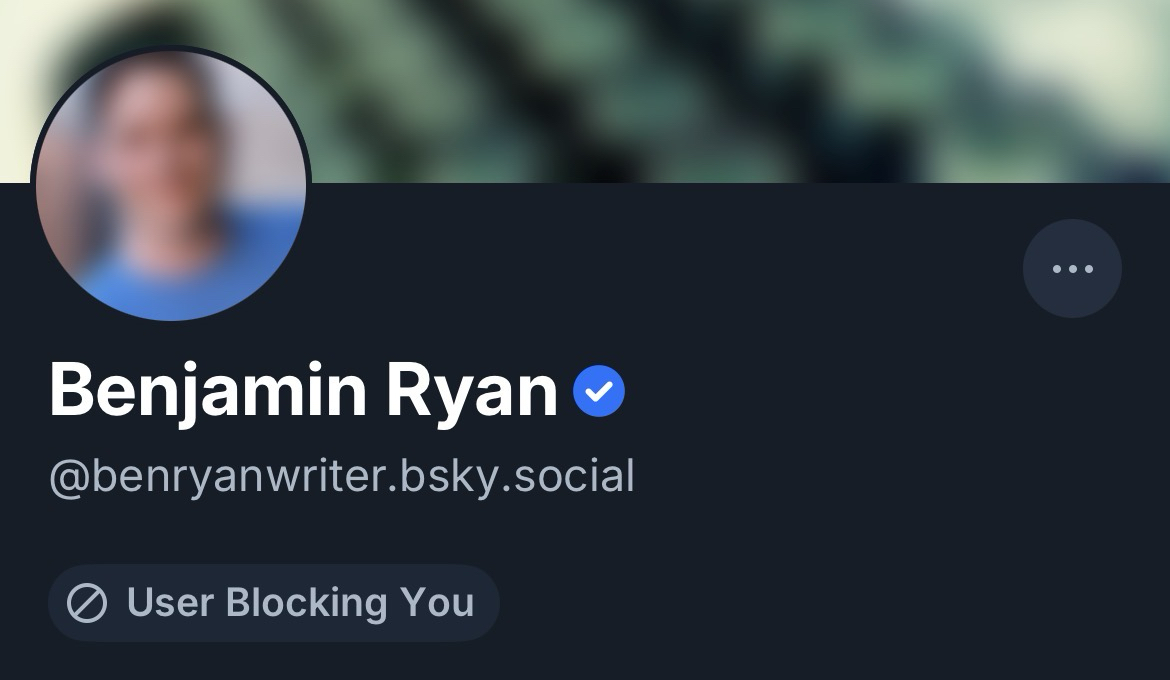This screenshot has height=680, width=1170.
Task: Enlarge the round profile picture
Action: [171, 185]
